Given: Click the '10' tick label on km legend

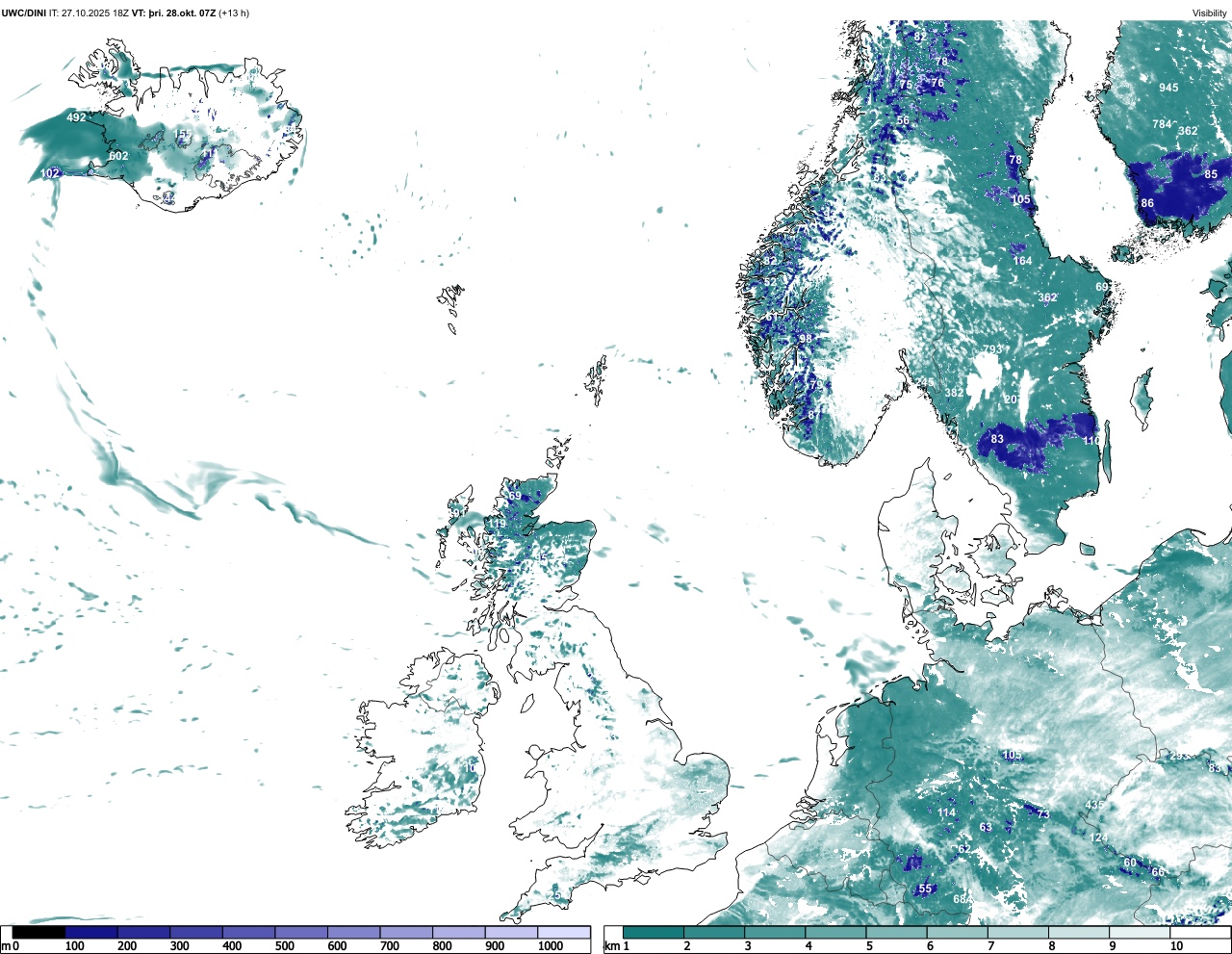Looking at the screenshot, I should [1176, 946].
